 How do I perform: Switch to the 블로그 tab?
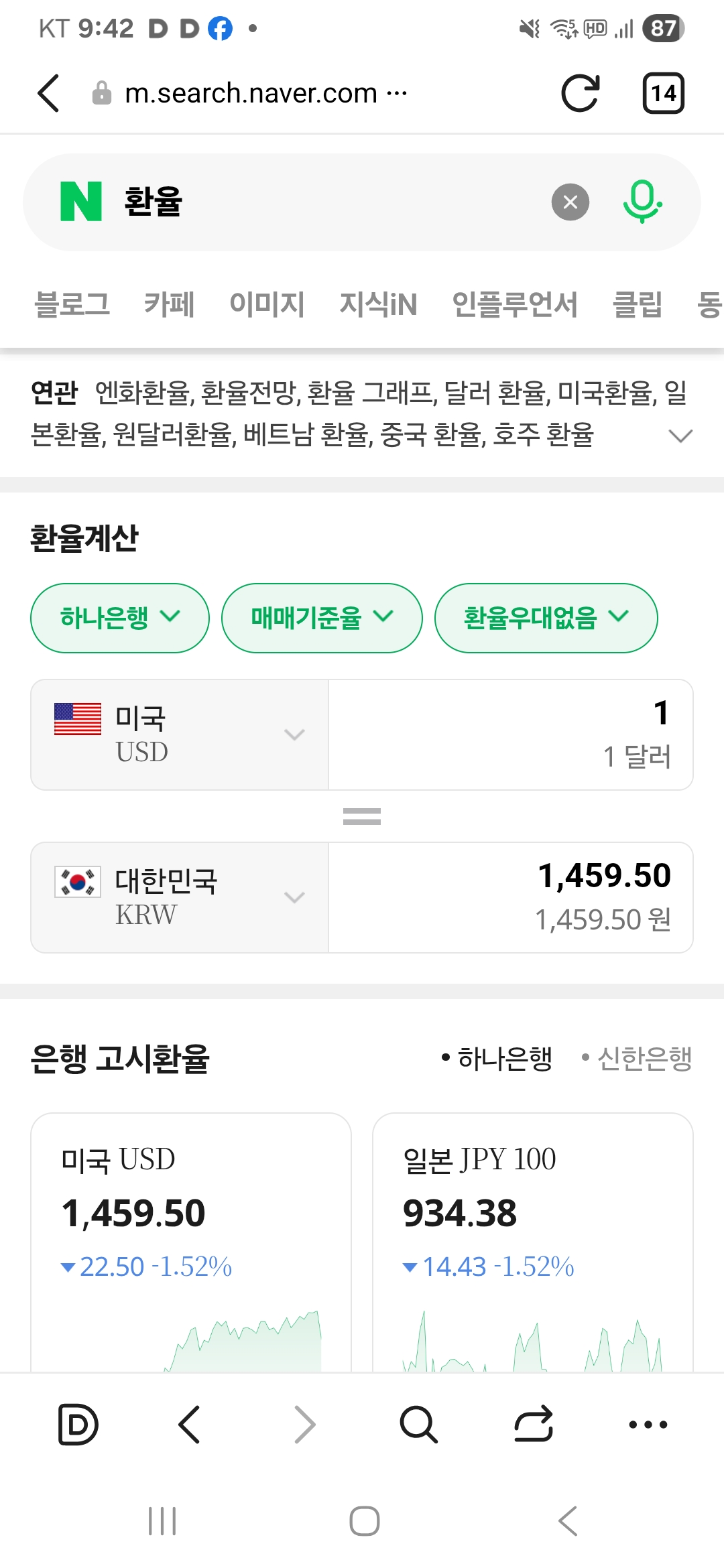coord(72,304)
